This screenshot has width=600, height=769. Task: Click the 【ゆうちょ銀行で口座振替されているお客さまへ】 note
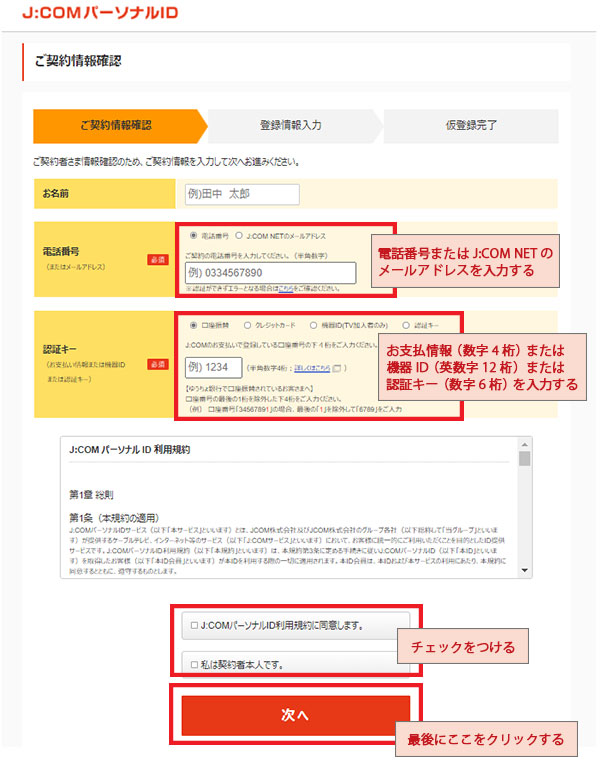click(x=250, y=388)
